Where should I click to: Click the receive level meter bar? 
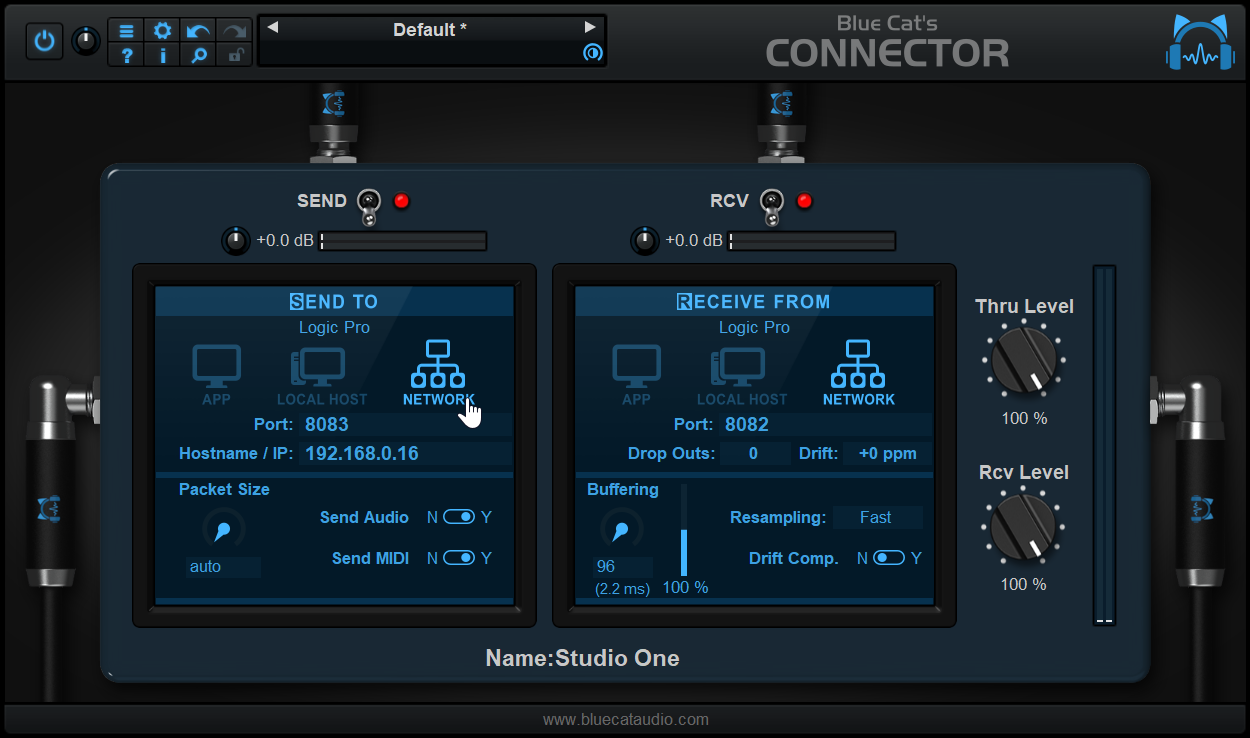pyautogui.click(x=812, y=241)
